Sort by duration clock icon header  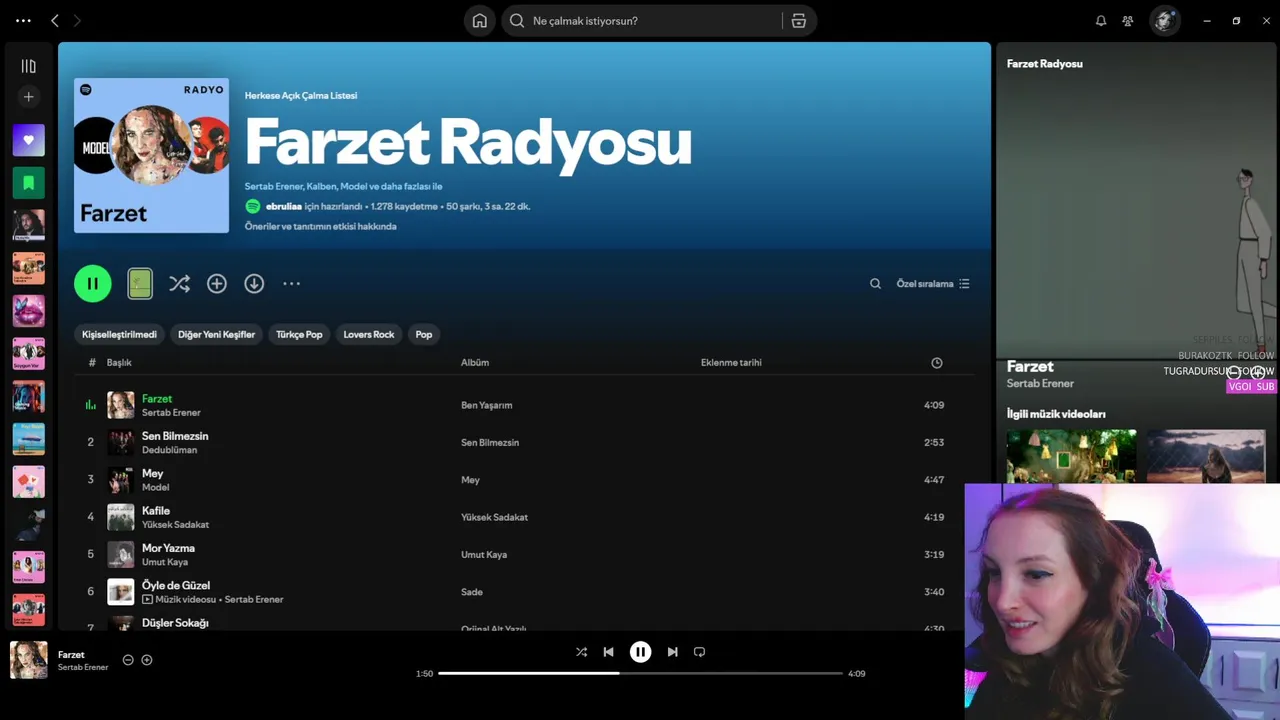pos(937,363)
